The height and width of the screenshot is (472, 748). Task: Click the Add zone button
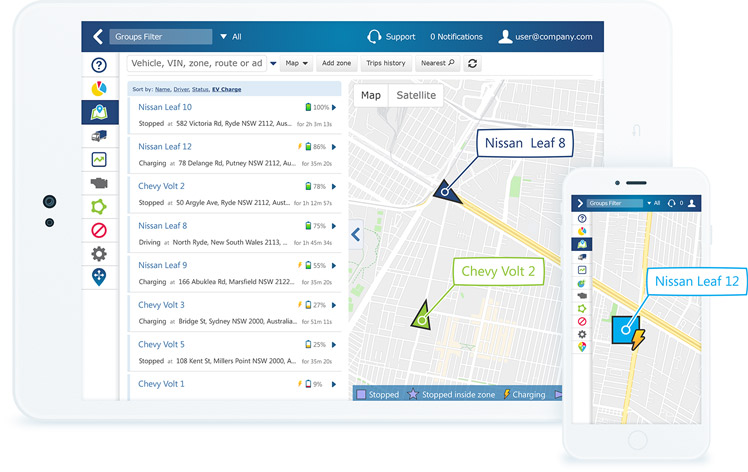click(336, 63)
